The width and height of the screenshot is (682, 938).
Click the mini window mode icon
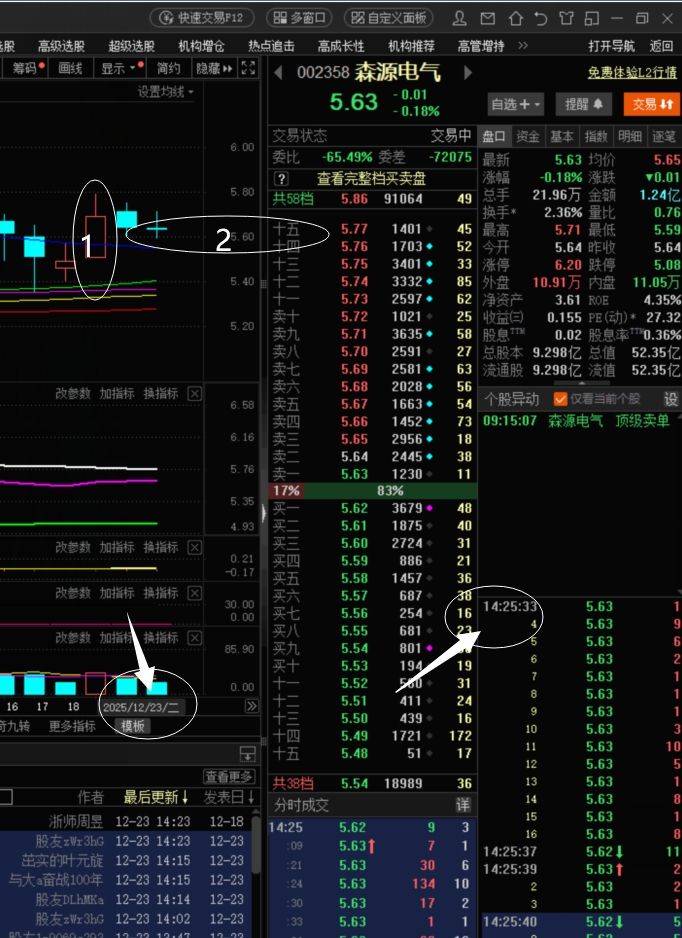(x=592, y=19)
